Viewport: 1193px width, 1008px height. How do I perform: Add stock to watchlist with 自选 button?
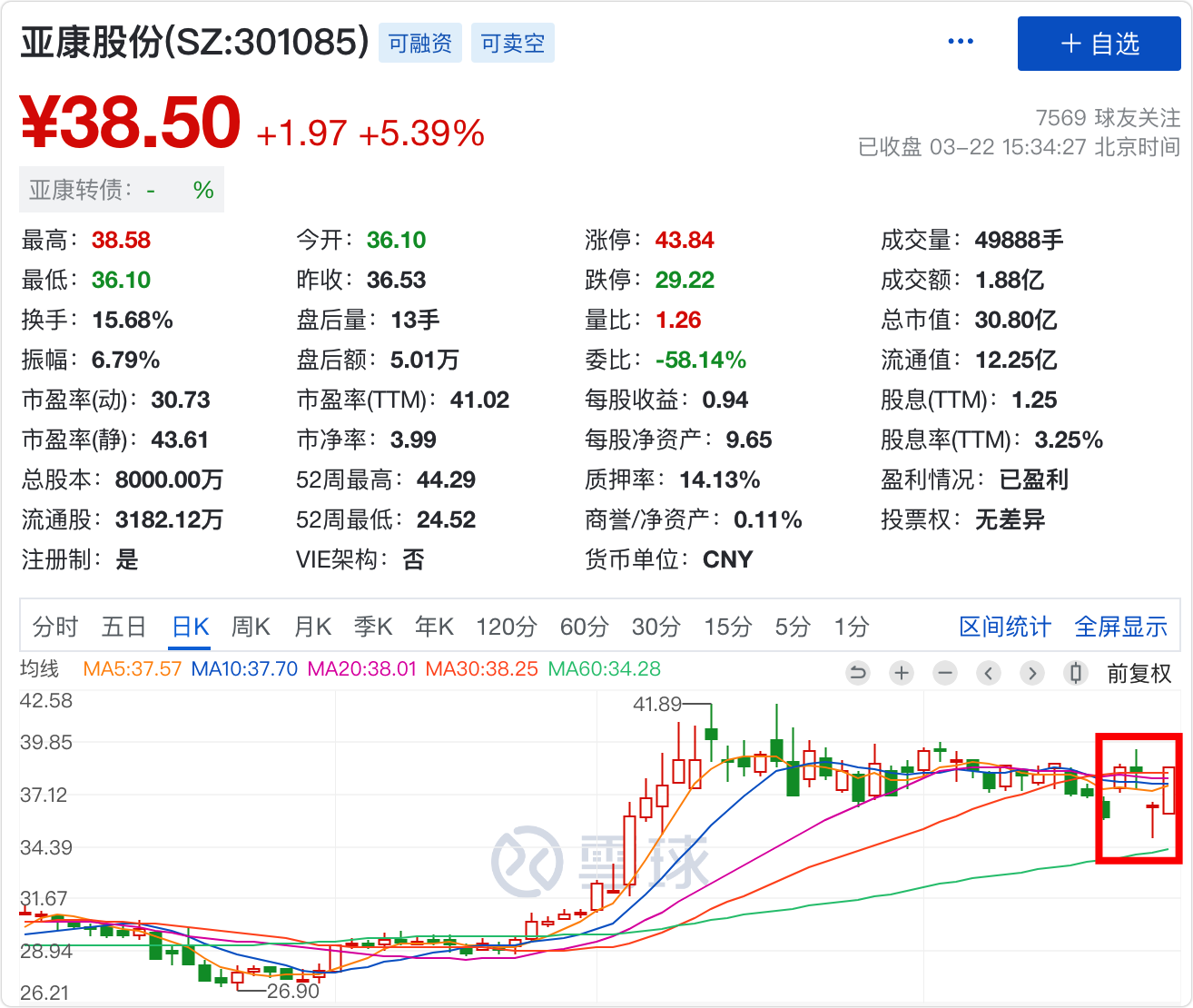1099,44
